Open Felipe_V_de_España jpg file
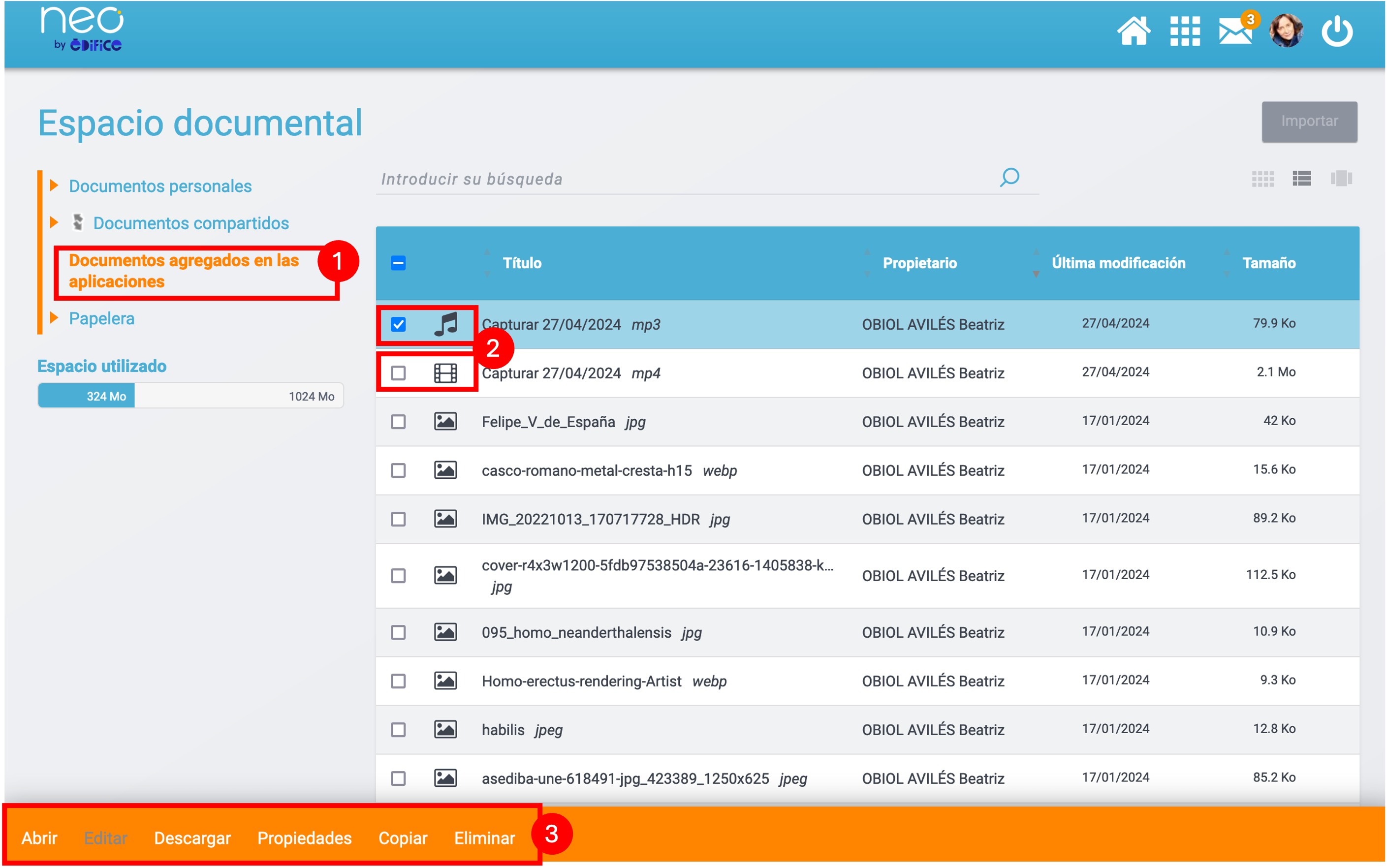1387x868 pixels. point(548,422)
